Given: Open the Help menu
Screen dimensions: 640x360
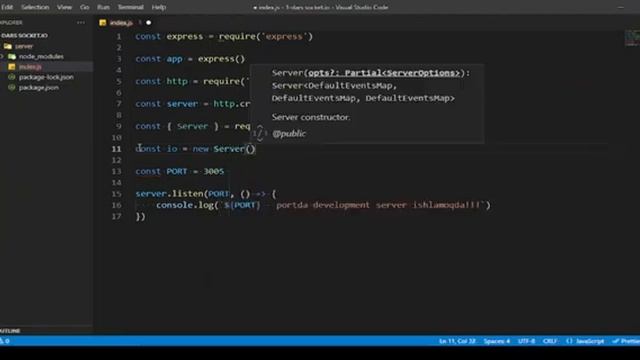Looking at the screenshot, I should pos(159,7).
